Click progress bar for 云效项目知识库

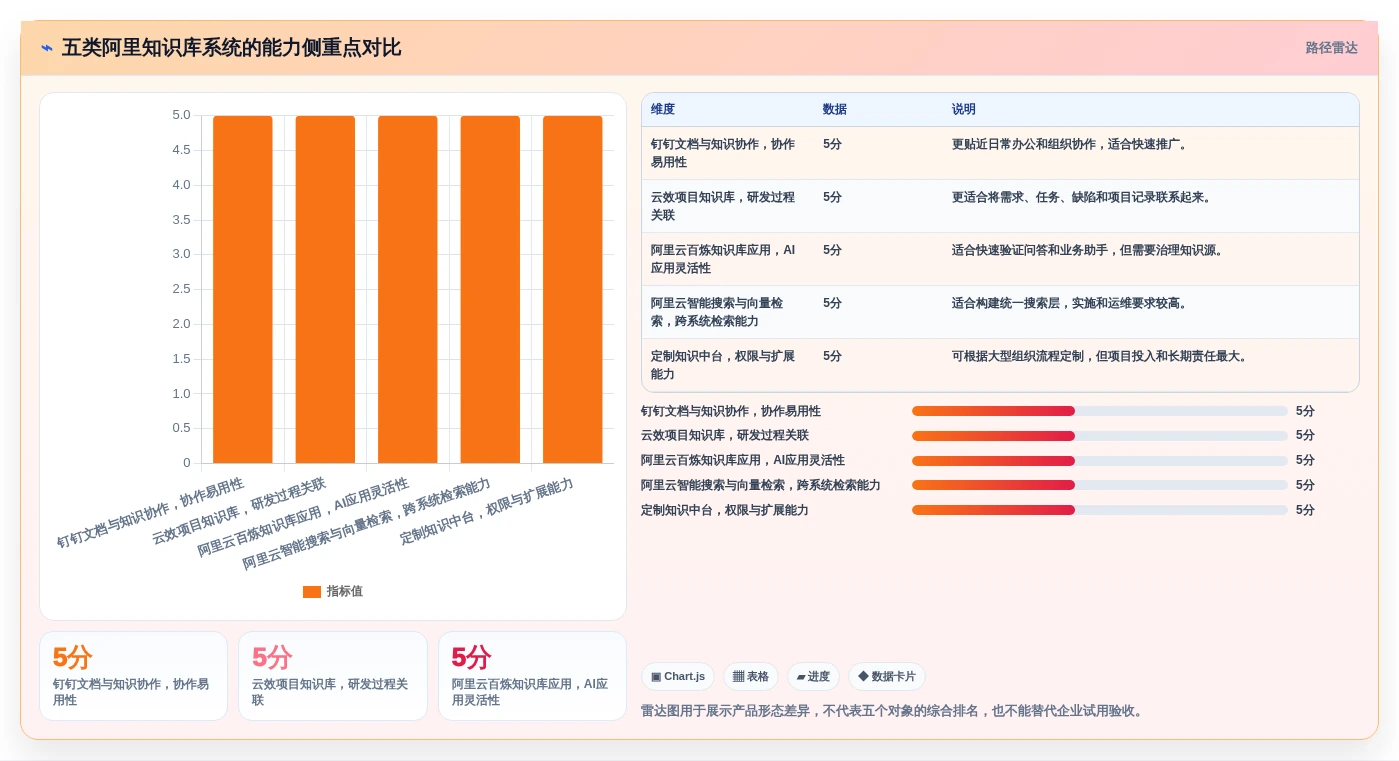[1100, 436]
